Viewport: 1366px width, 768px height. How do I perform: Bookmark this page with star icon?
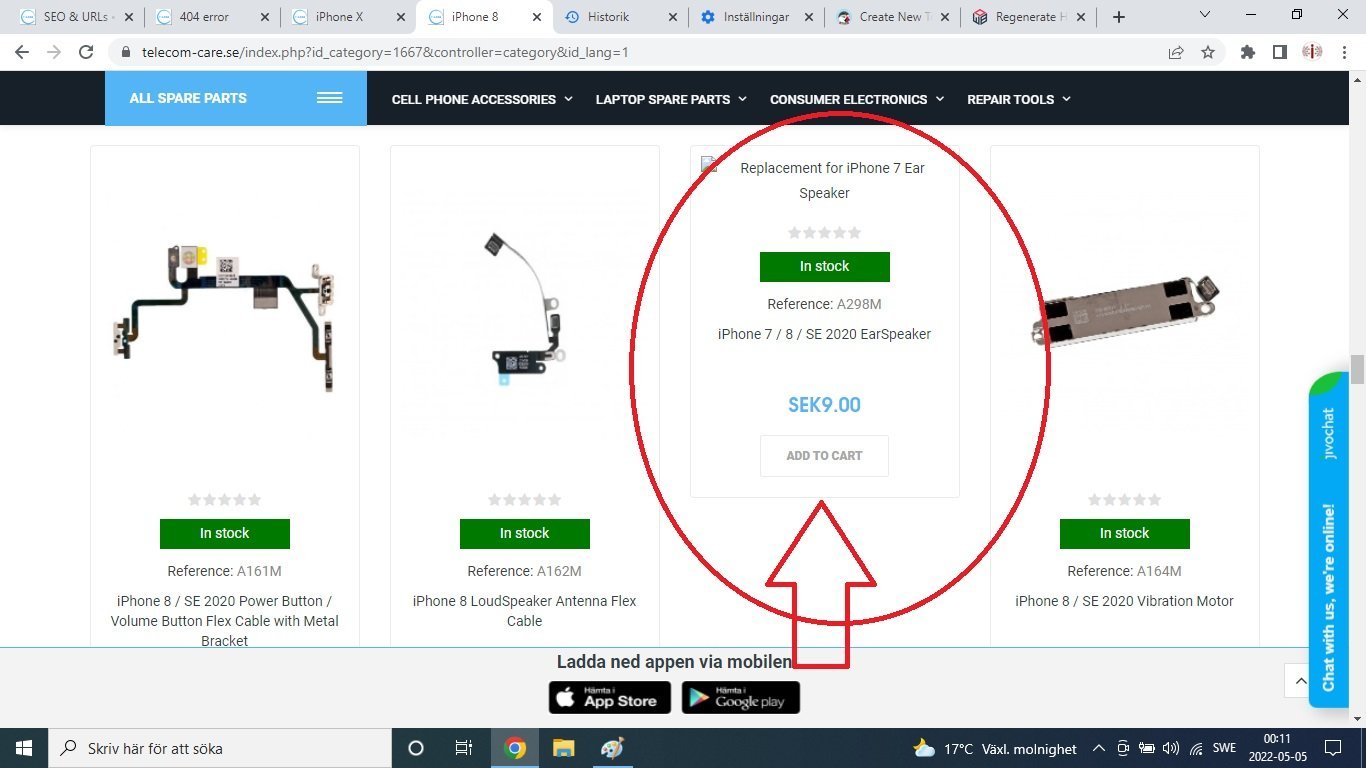[1208, 52]
